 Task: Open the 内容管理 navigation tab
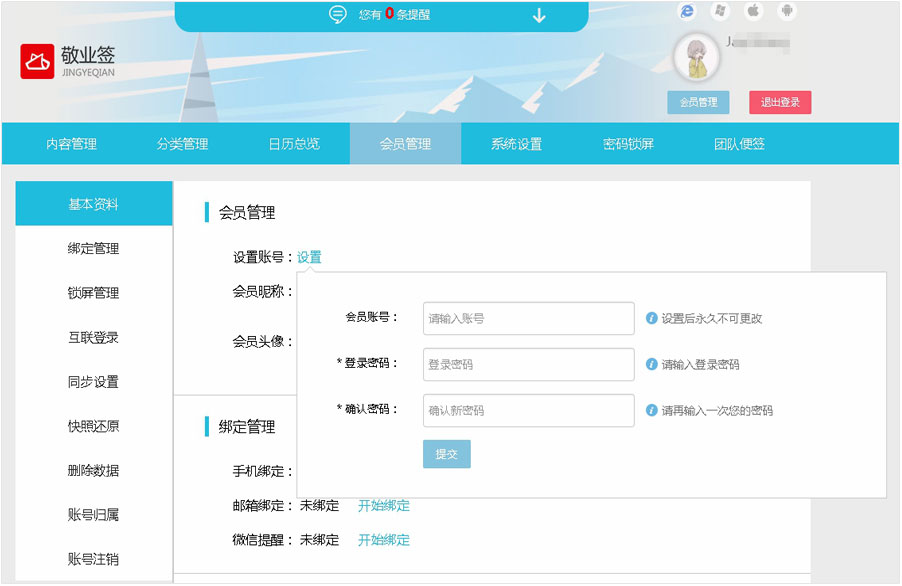coord(71,144)
